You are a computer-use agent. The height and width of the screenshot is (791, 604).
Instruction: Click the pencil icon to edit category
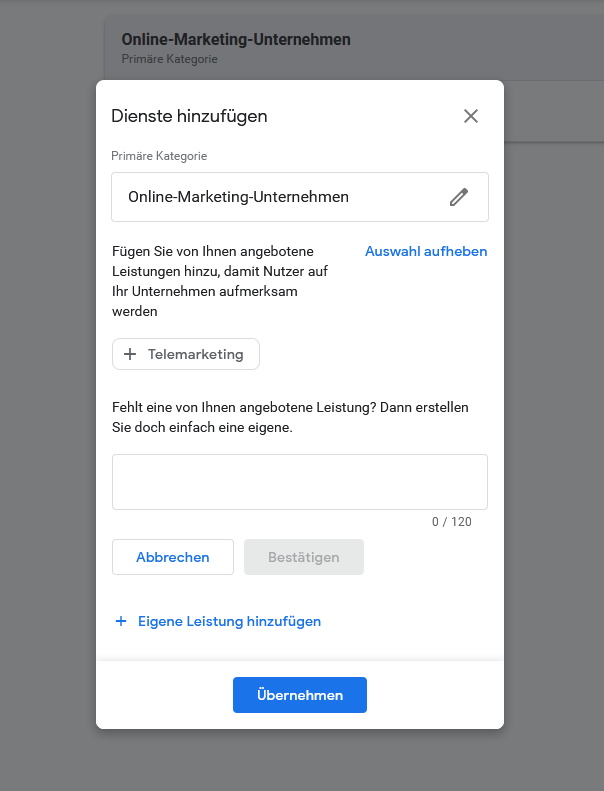click(459, 197)
